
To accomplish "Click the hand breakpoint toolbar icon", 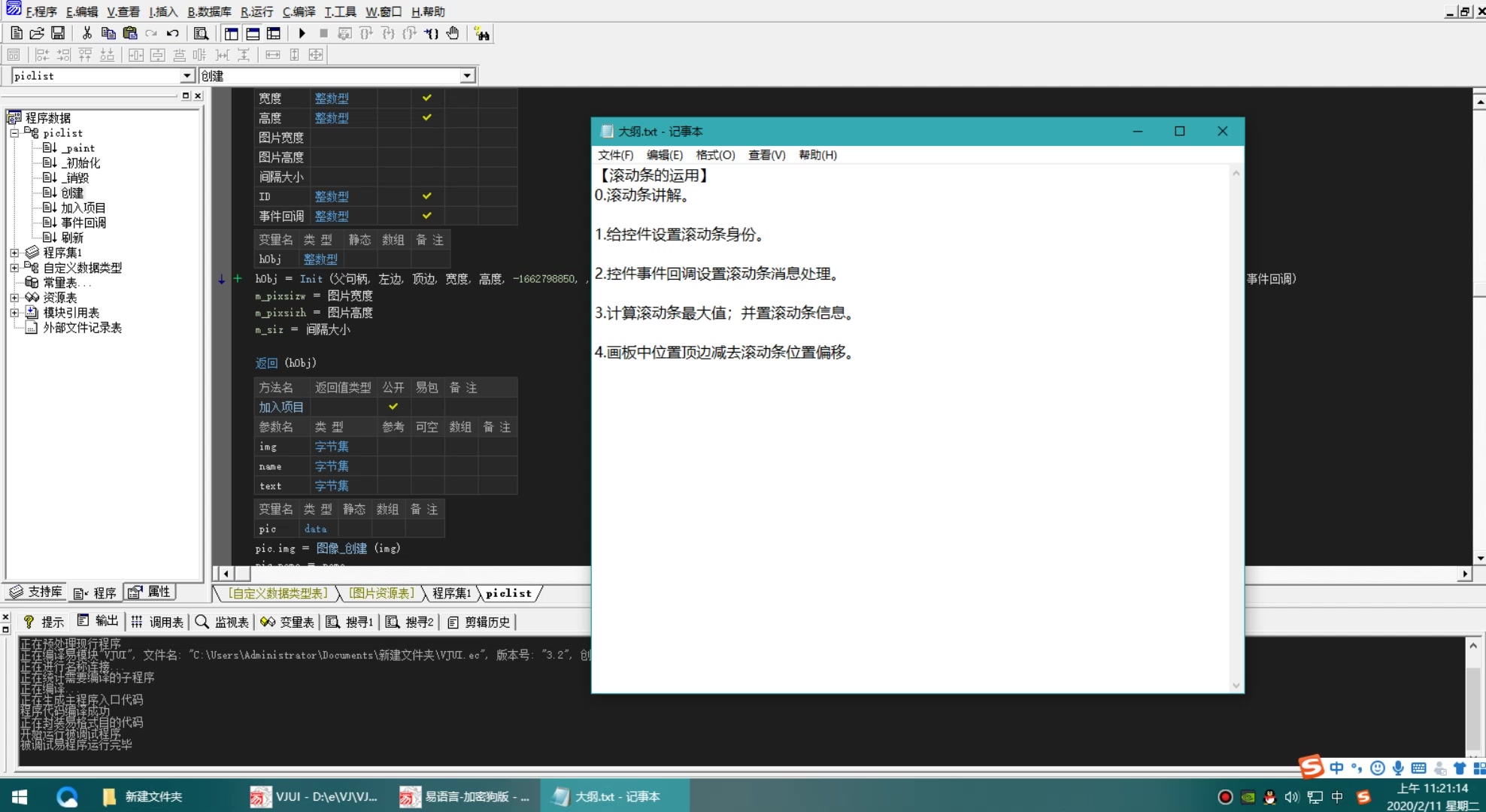I will tap(453, 33).
